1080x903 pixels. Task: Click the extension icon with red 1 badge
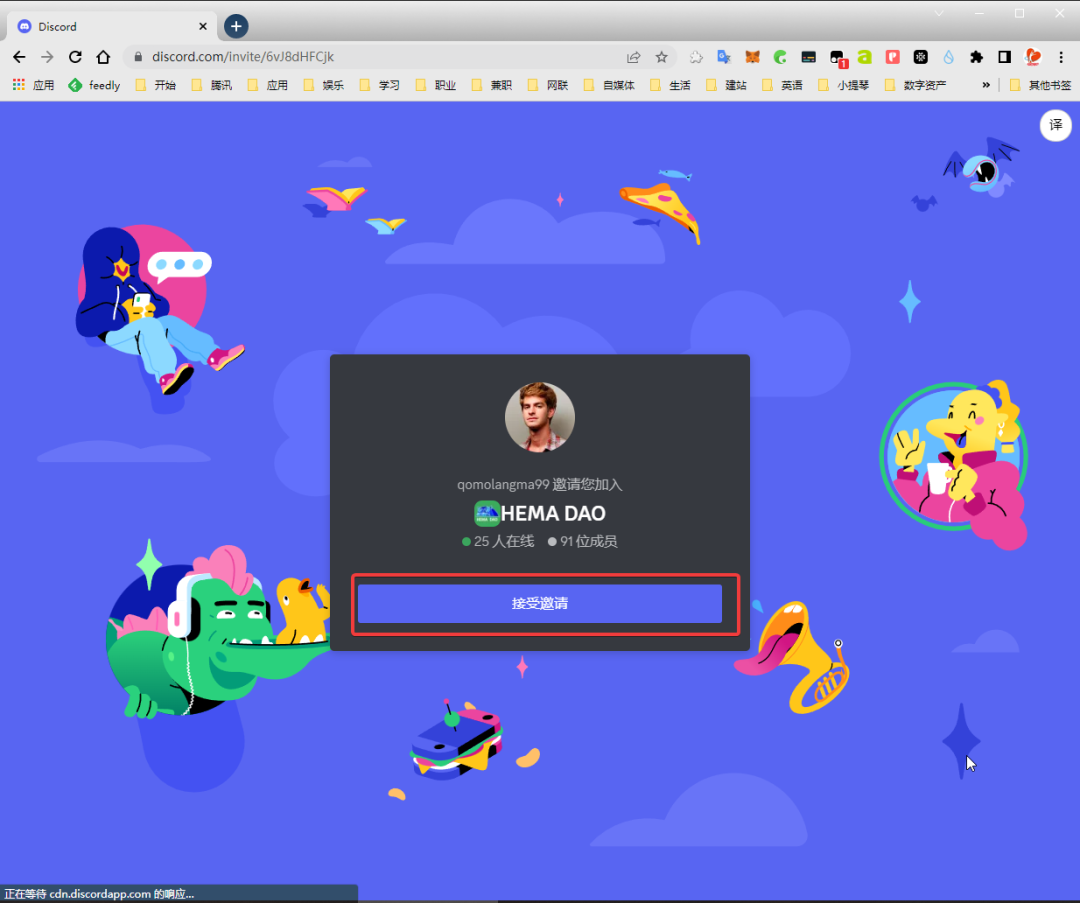click(x=838, y=58)
